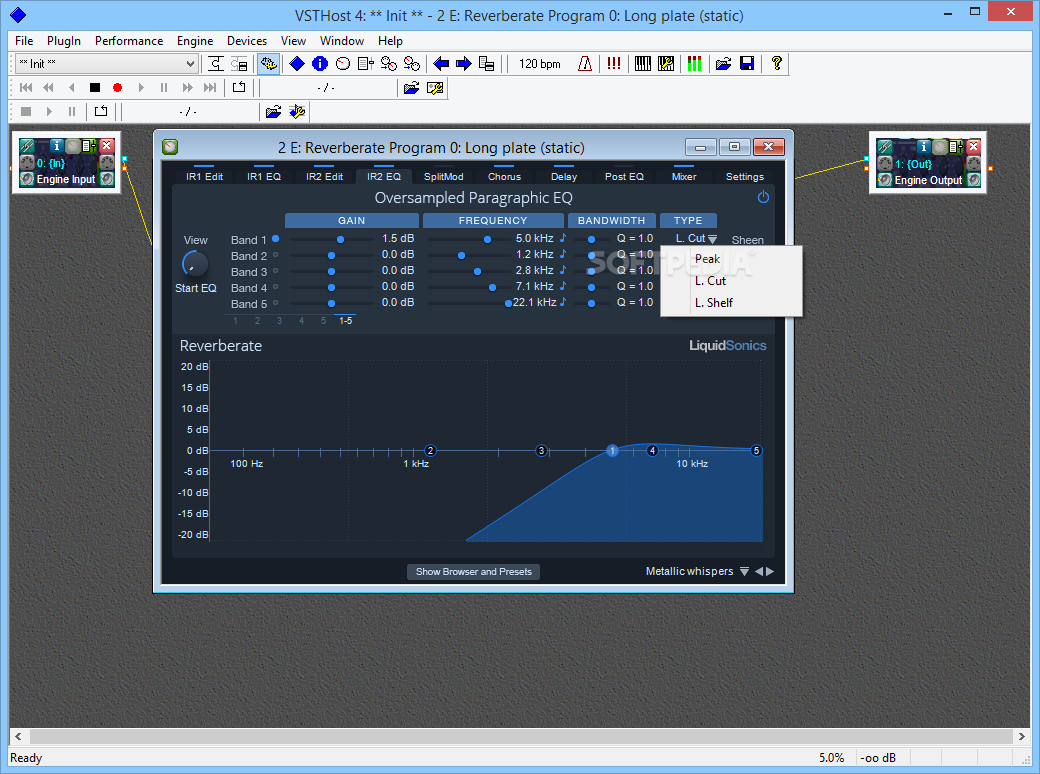Screen dimensions: 1040x774
Task: Enable Band 3 with its dot
Action: coord(275,271)
